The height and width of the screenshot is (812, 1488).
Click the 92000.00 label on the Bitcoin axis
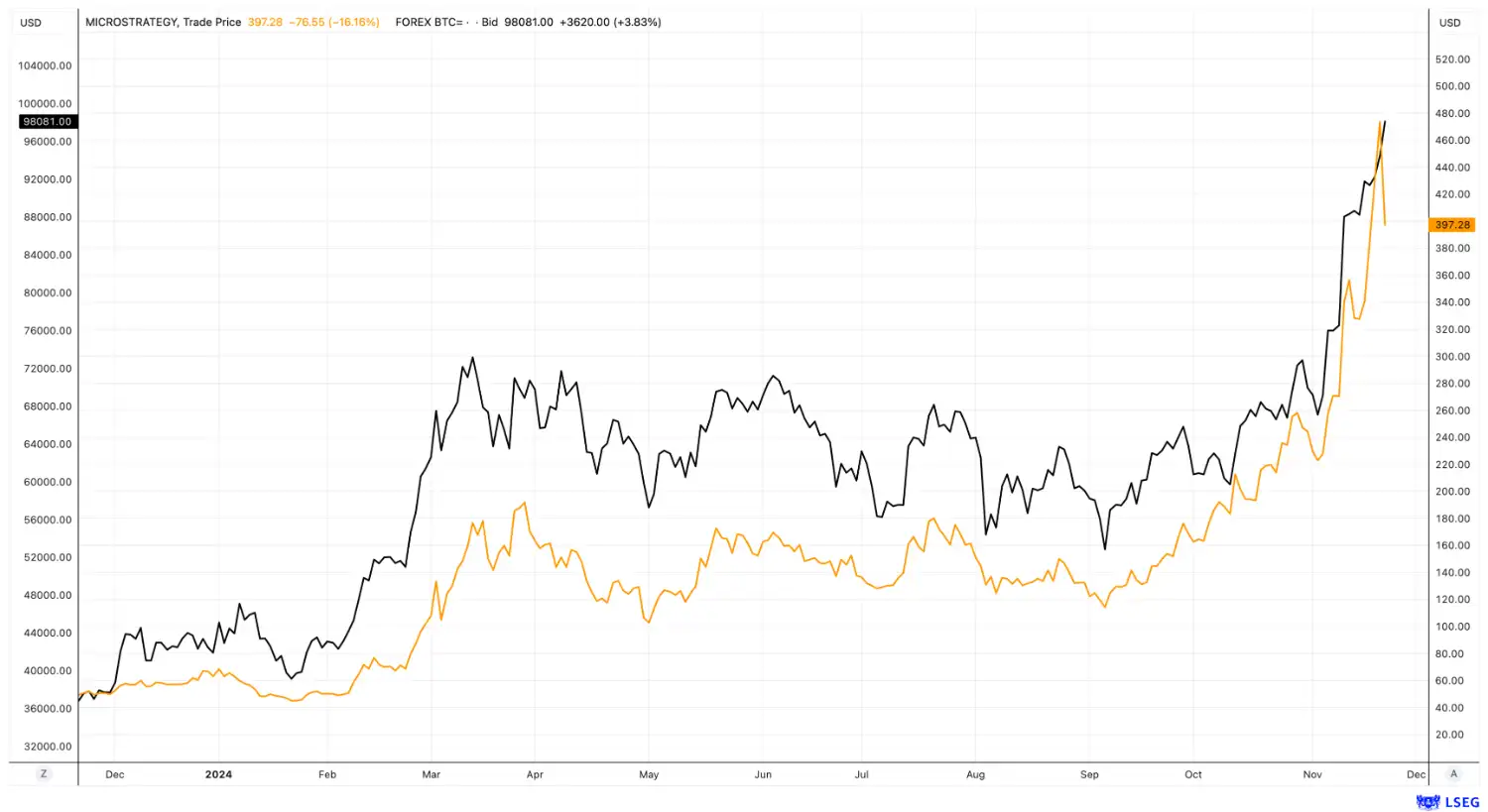click(48, 179)
